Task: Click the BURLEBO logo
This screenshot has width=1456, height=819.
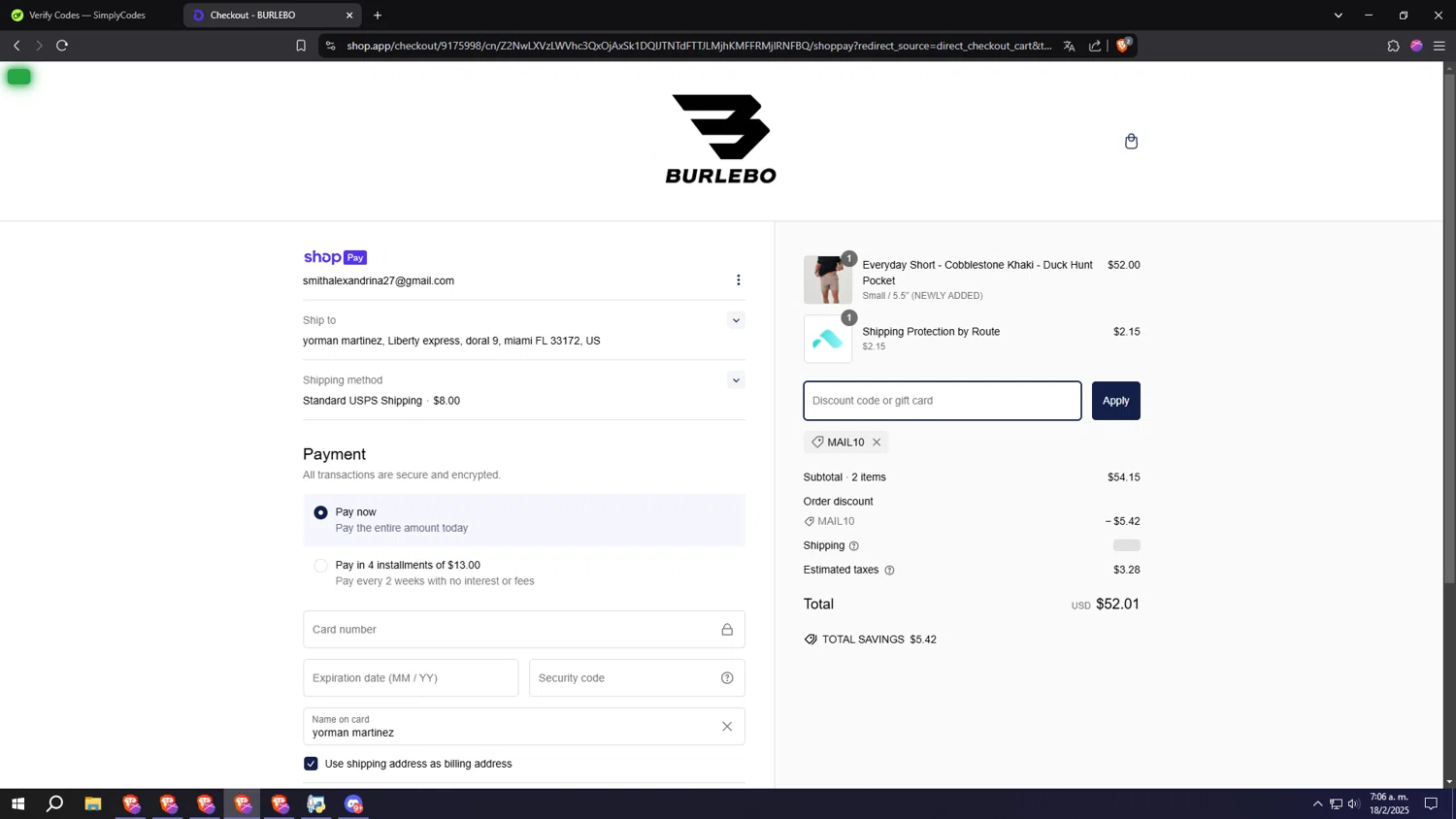Action: coord(721,139)
